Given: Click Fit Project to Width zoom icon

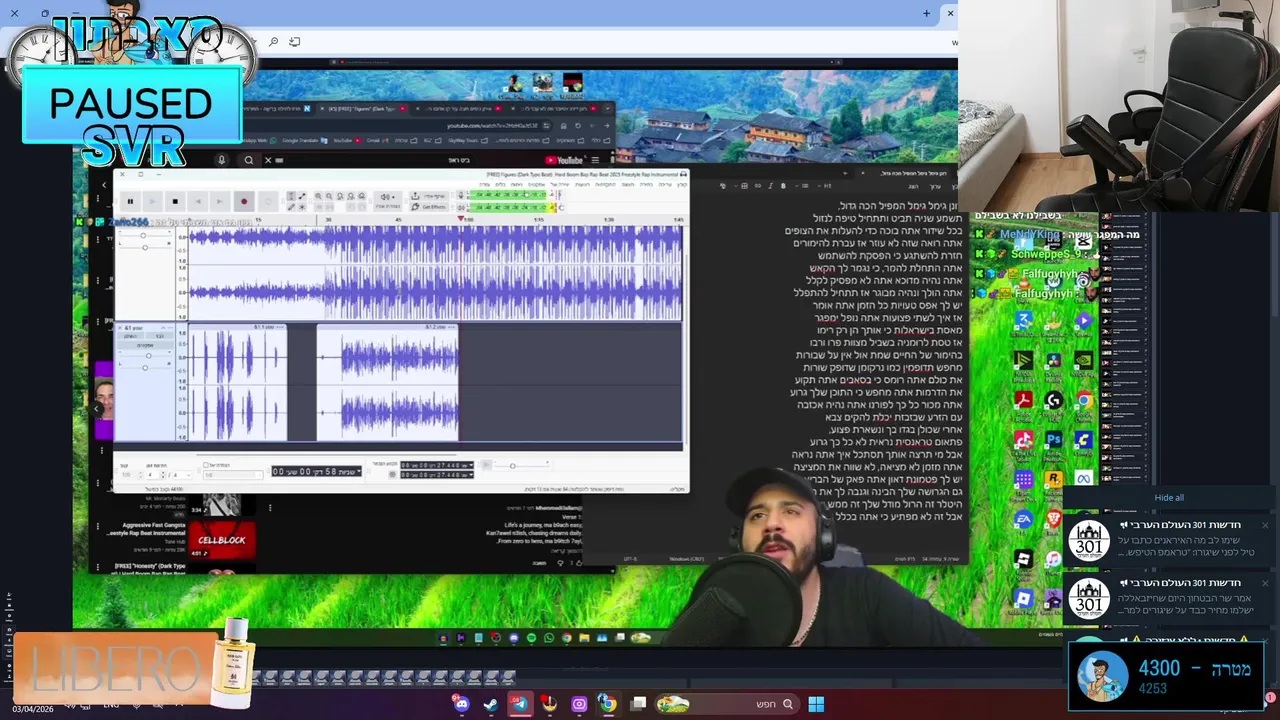Looking at the screenshot, I should (x=351, y=196).
